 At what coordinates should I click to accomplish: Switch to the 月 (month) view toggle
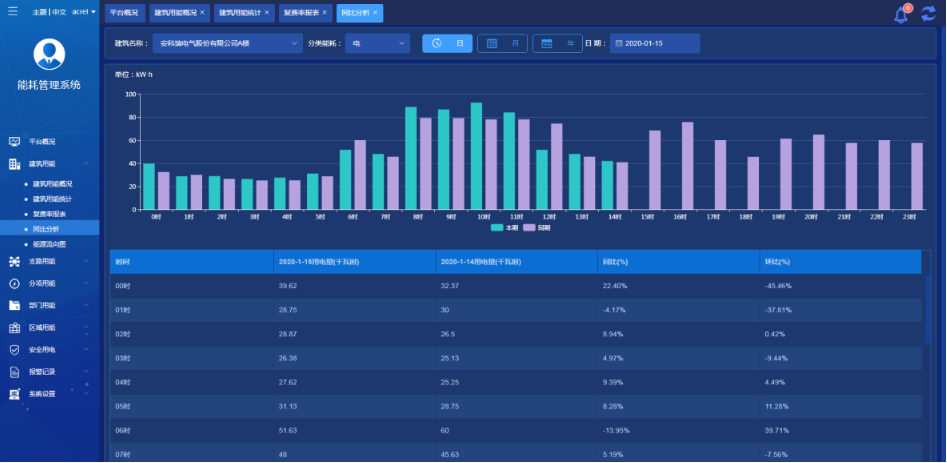point(502,44)
